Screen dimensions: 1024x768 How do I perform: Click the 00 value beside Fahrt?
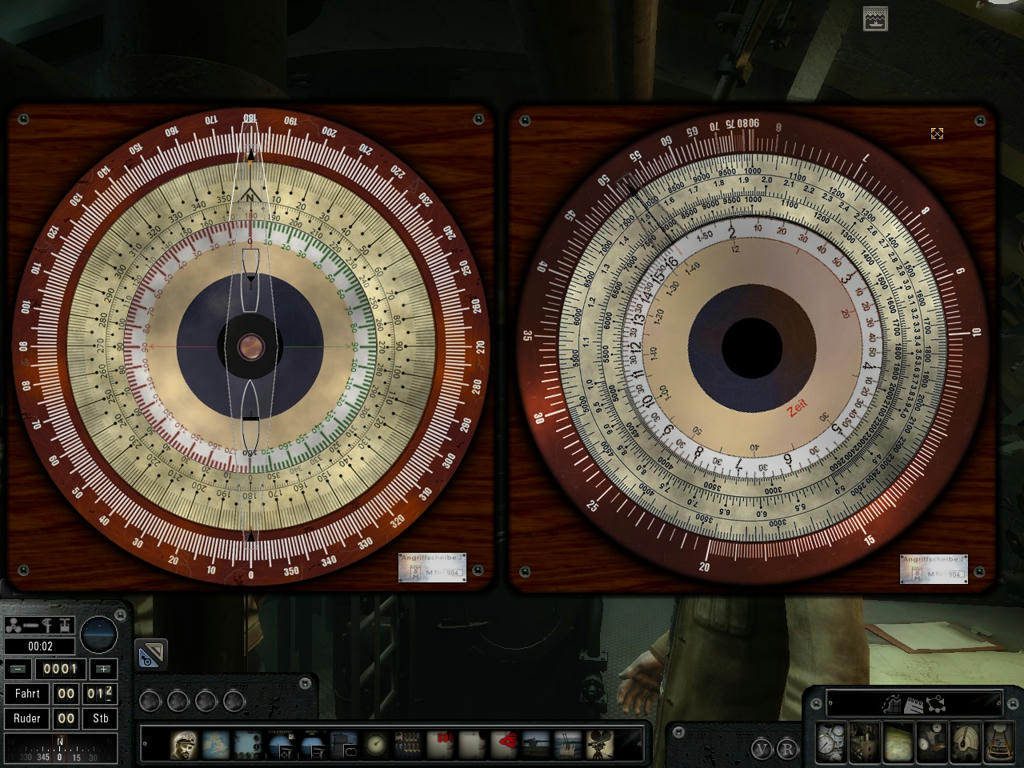click(x=66, y=694)
